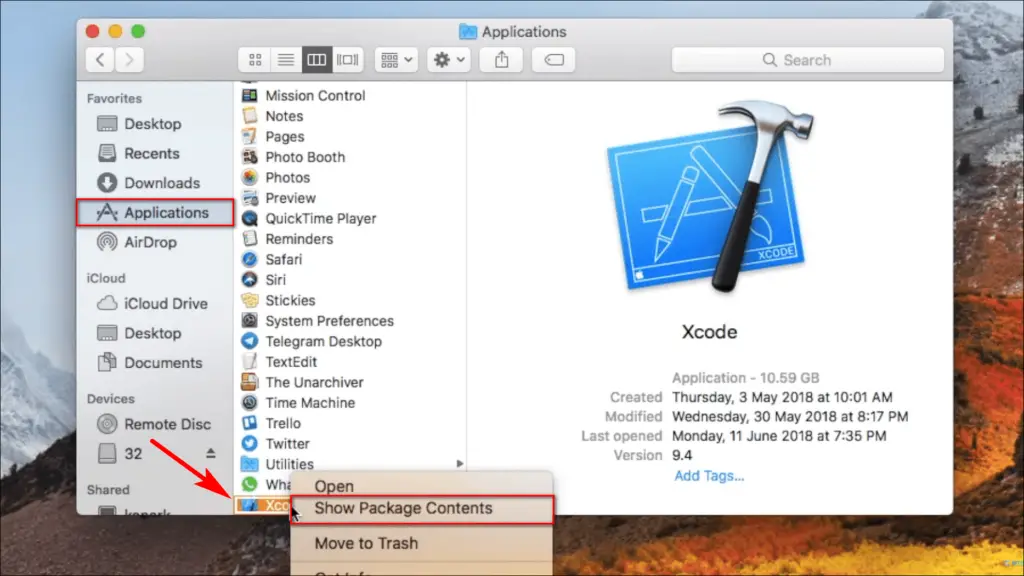The width and height of the screenshot is (1024, 576).
Task: Switch to column view
Action: point(317,60)
